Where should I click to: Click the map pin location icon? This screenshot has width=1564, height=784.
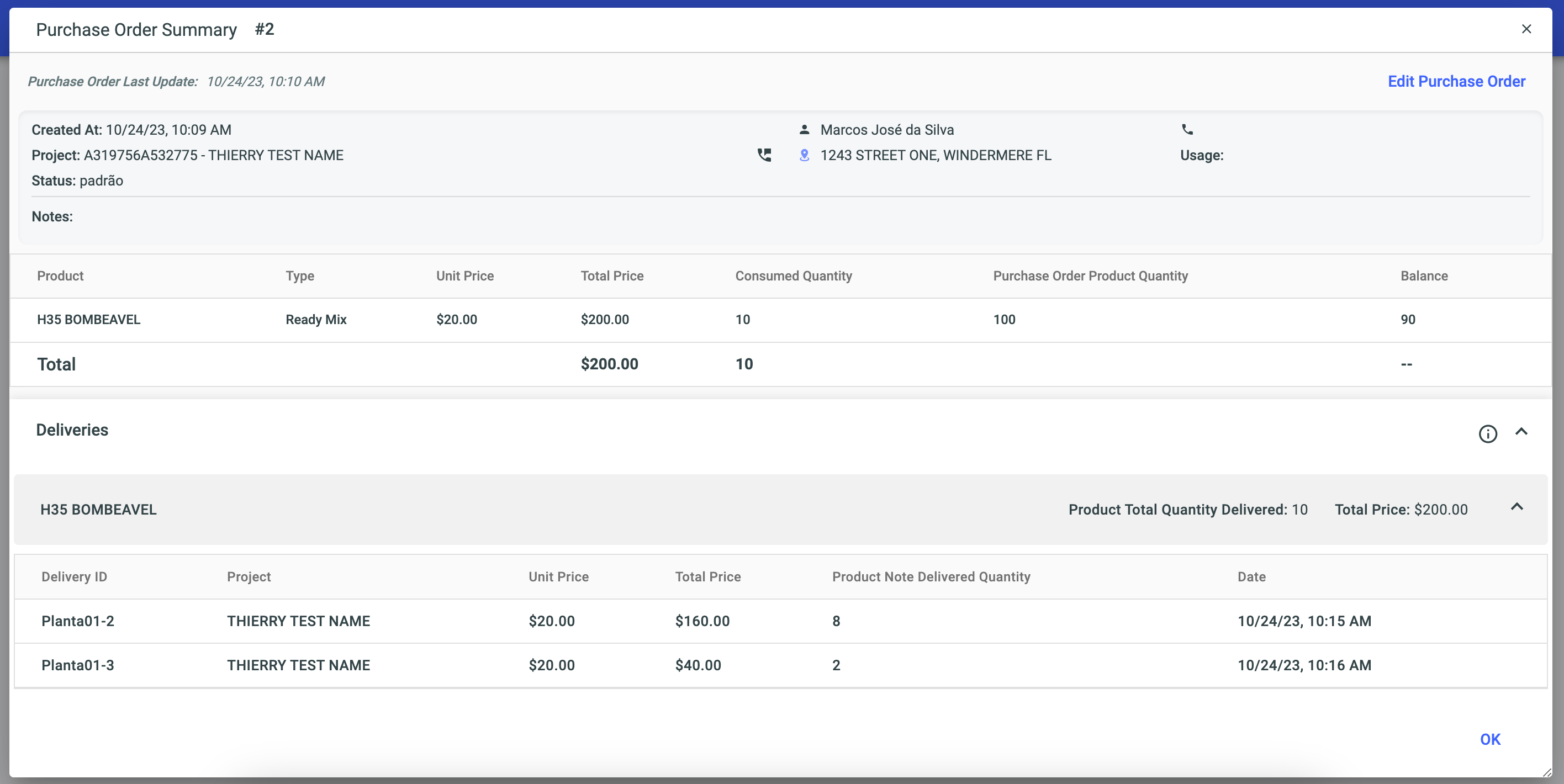(805, 155)
